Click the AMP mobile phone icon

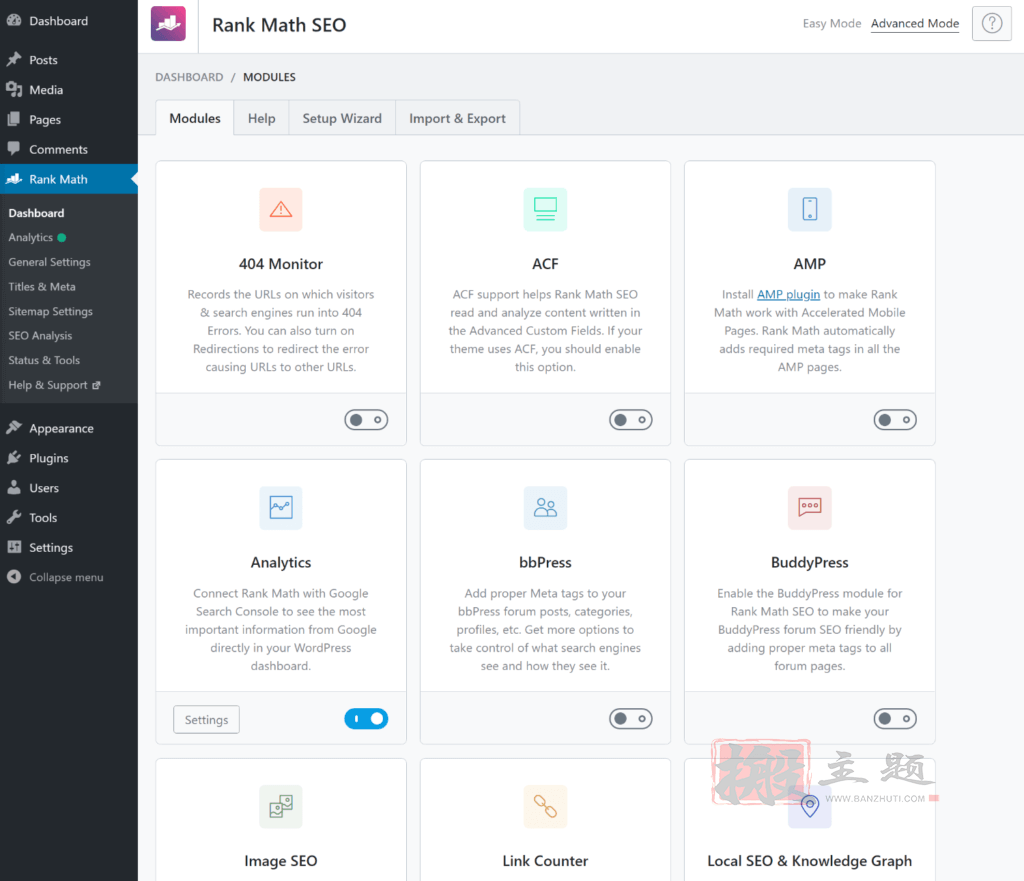810,210
